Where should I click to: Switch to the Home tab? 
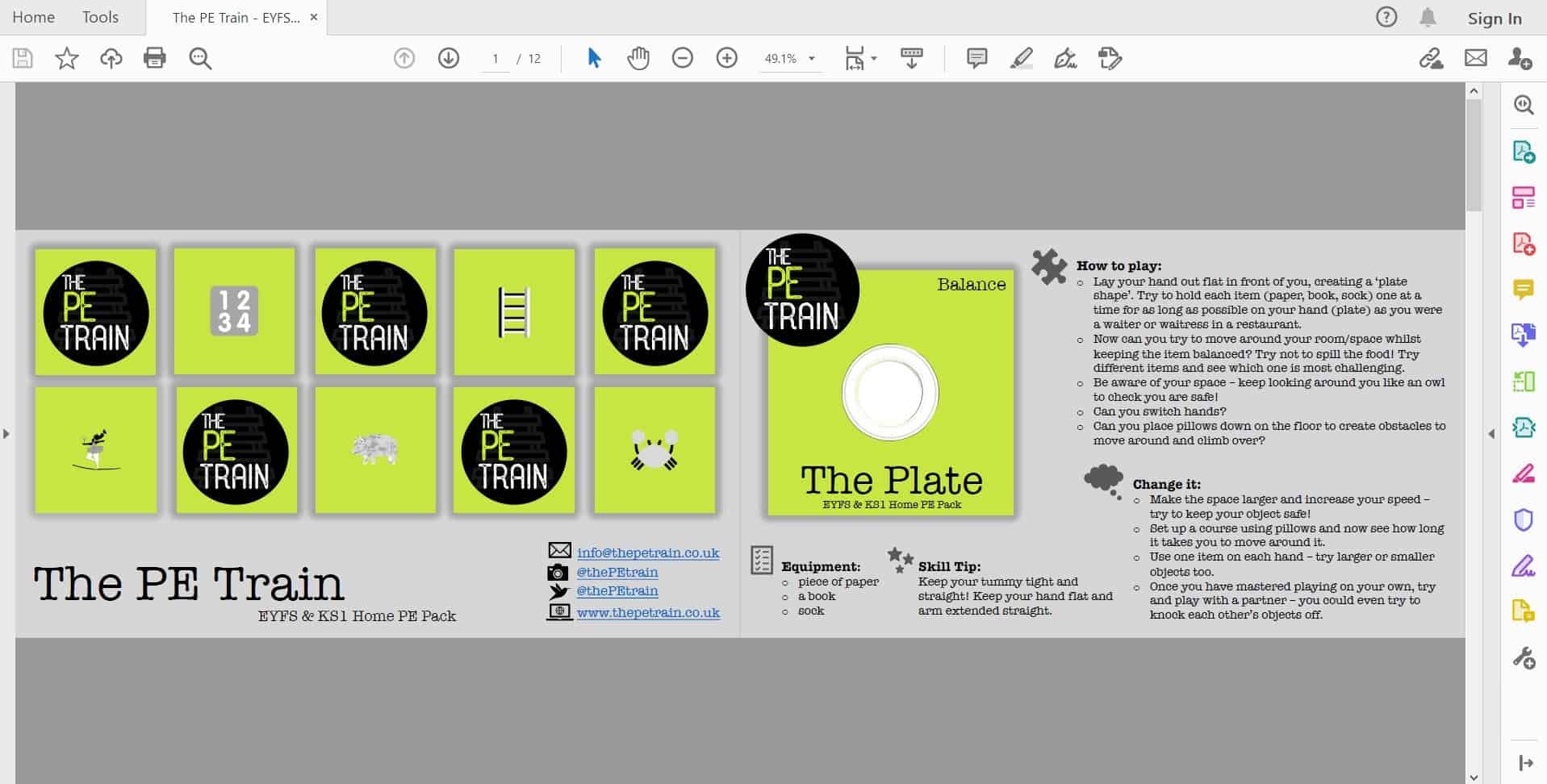33,17
